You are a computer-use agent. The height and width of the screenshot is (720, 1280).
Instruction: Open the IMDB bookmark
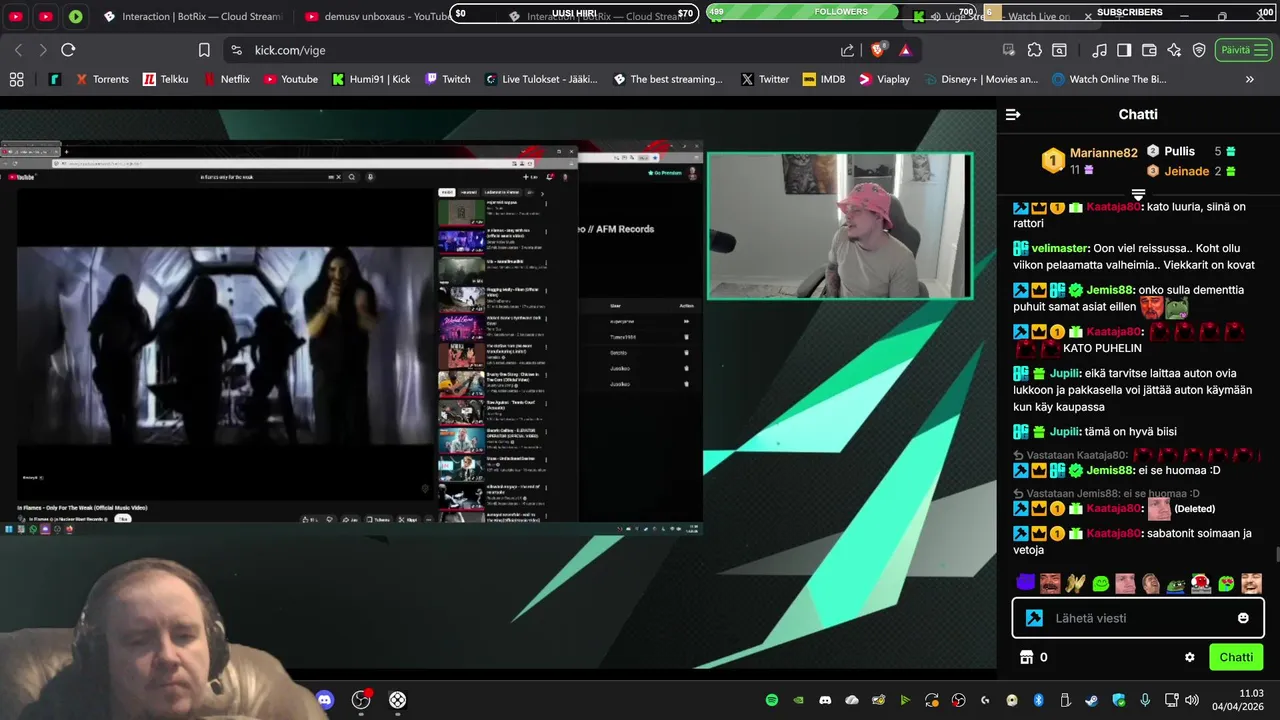coord(824,79)
